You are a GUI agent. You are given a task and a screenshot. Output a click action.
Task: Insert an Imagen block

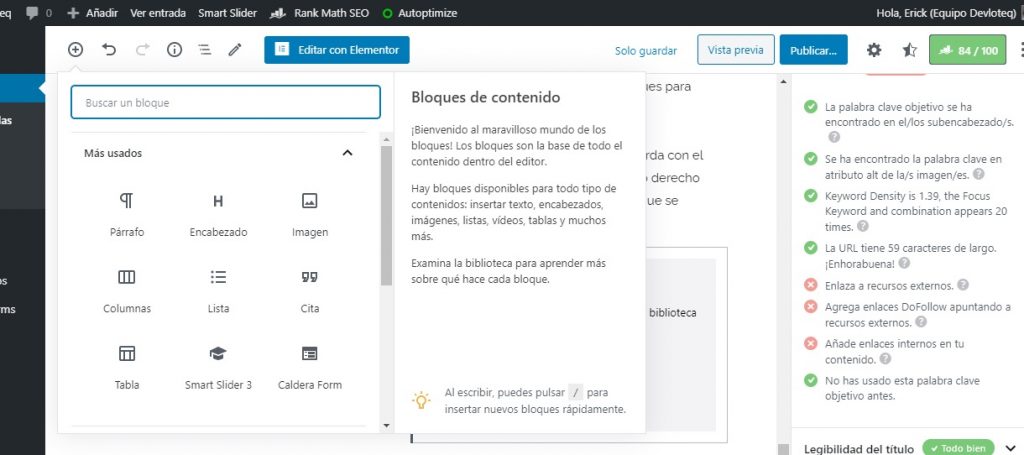[310, 213]
